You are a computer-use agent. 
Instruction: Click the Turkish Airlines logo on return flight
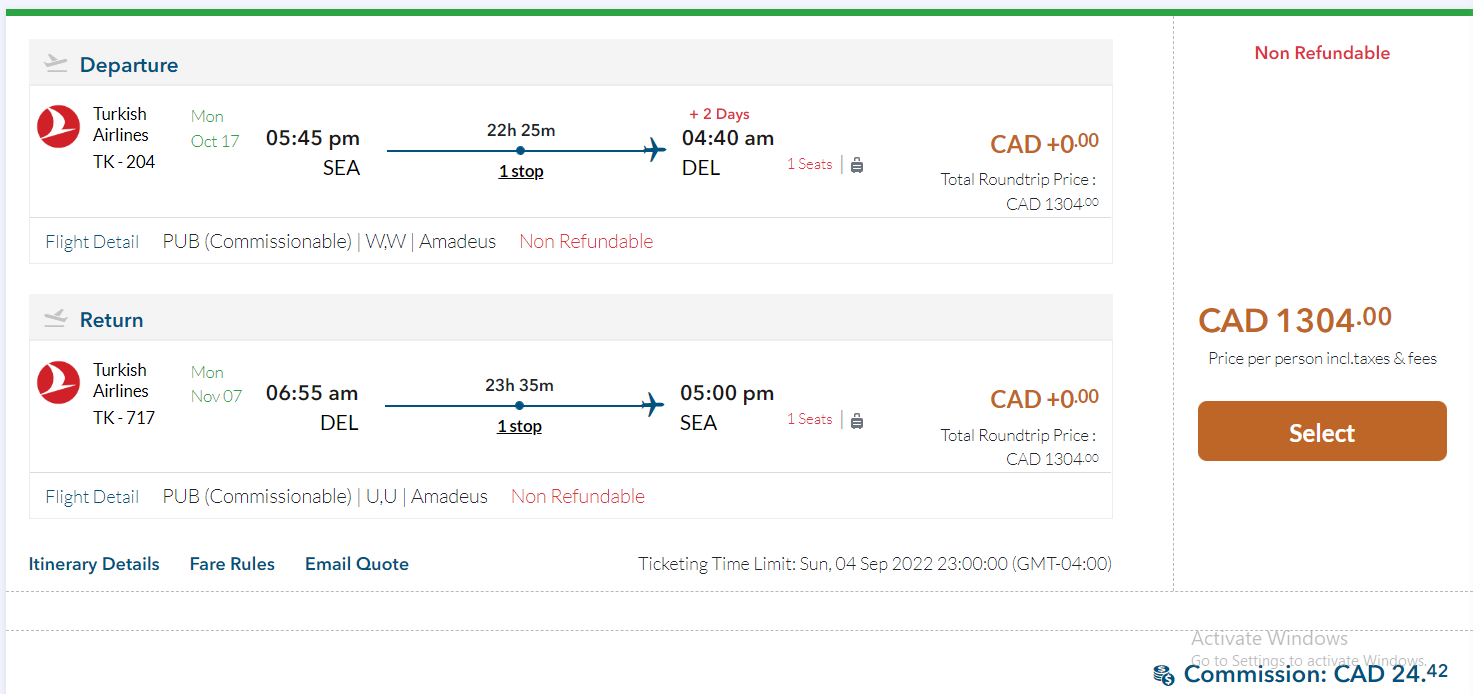point(58,382)
